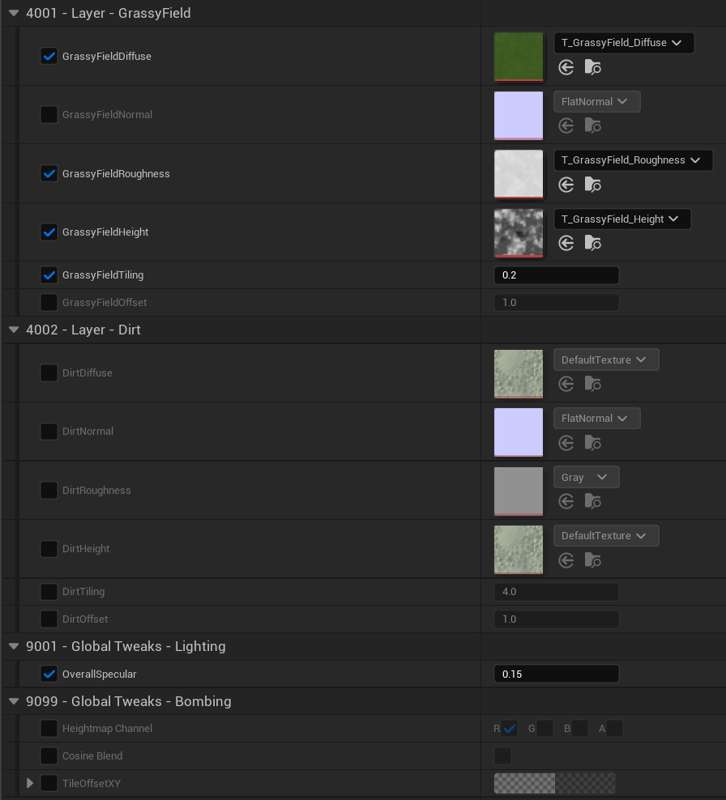Collapse the 4002 - Layer - Dirt section
Screen dimensions: 726x800
(x=14, y=330)
